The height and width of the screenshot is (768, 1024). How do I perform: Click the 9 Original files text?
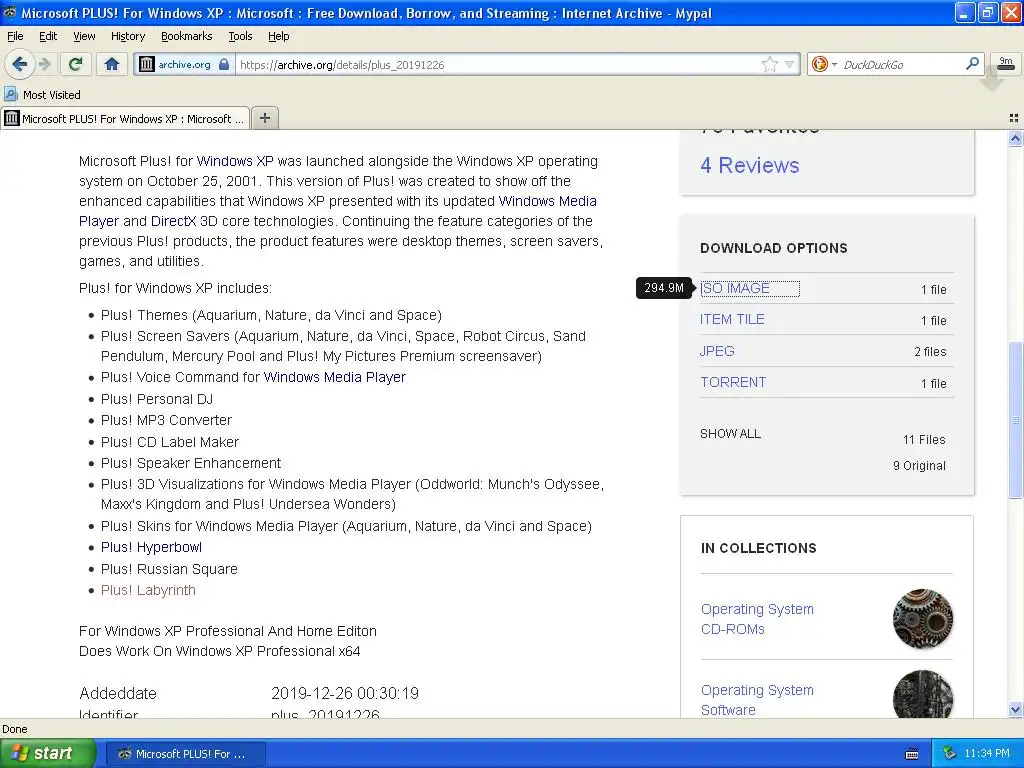coord(919,466)
